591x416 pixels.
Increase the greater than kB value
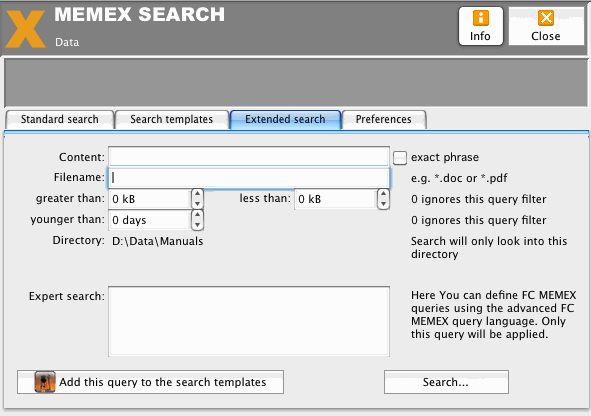coord(197,194)
